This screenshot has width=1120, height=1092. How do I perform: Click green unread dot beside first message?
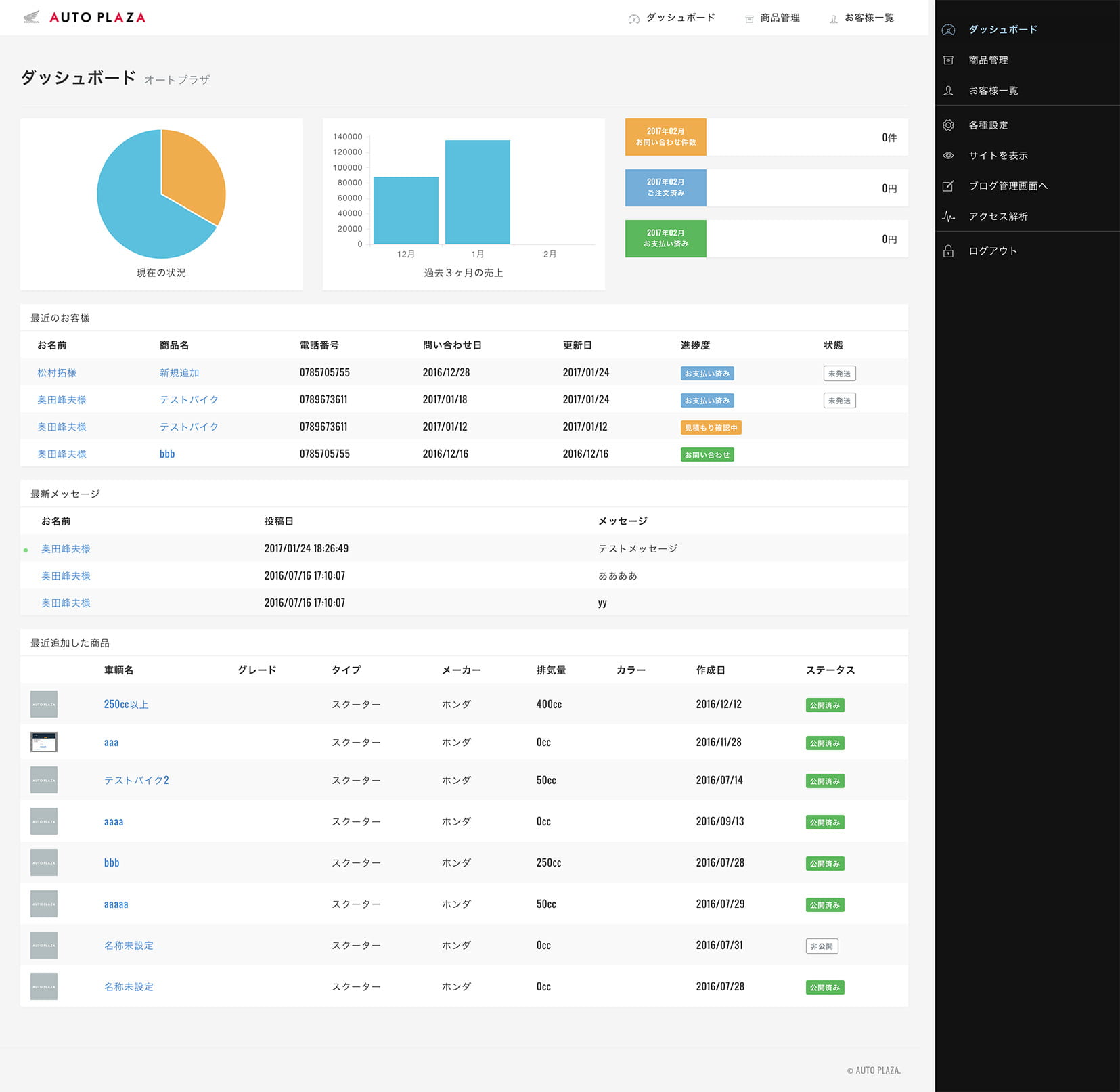(26, 550)
